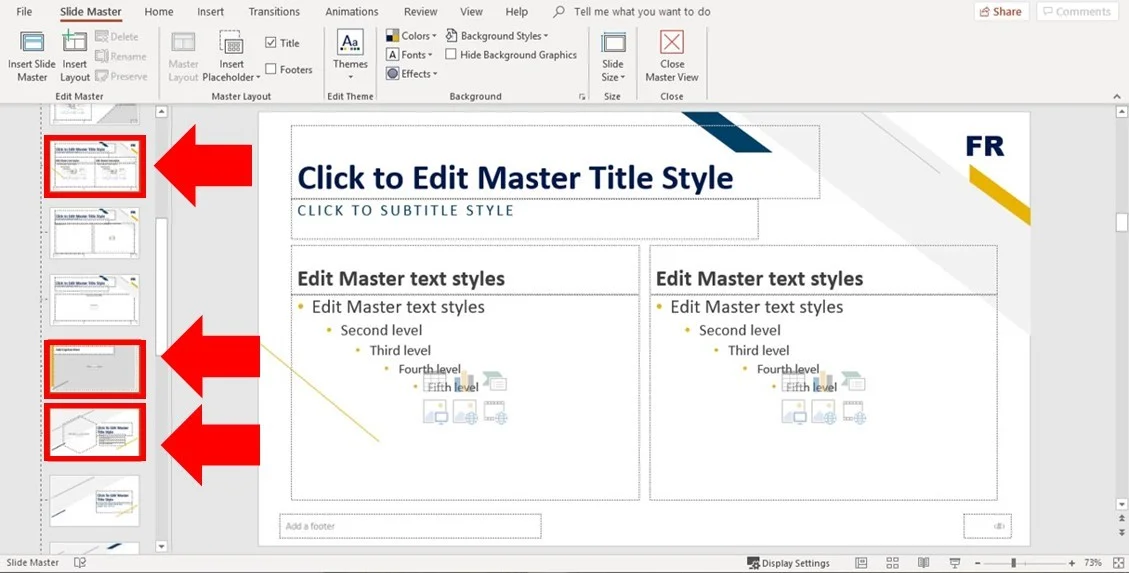Click the Tell me what you want field
Viewport: 1129px width, 573px height.
642,12
